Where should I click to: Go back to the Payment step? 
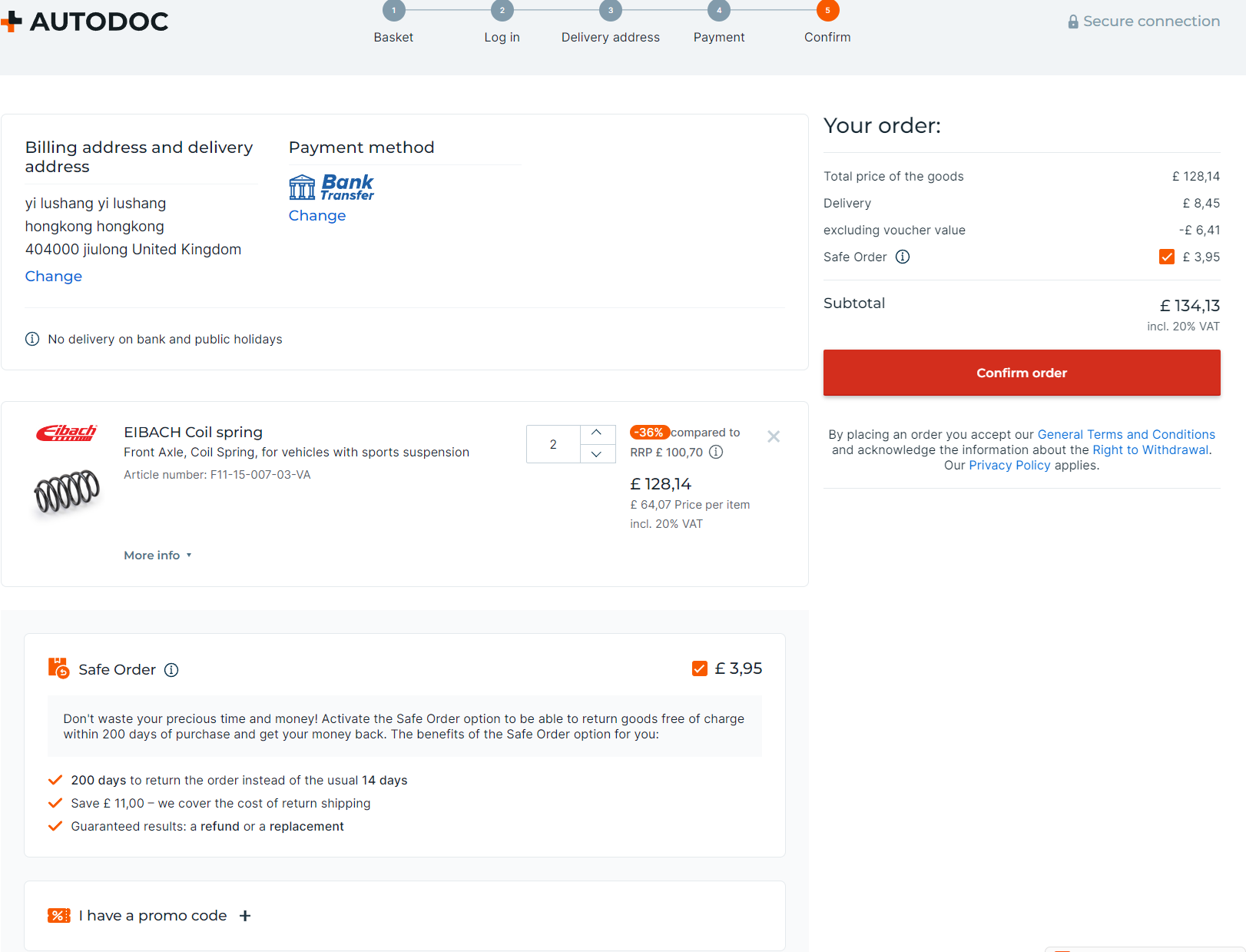(718, 12)
